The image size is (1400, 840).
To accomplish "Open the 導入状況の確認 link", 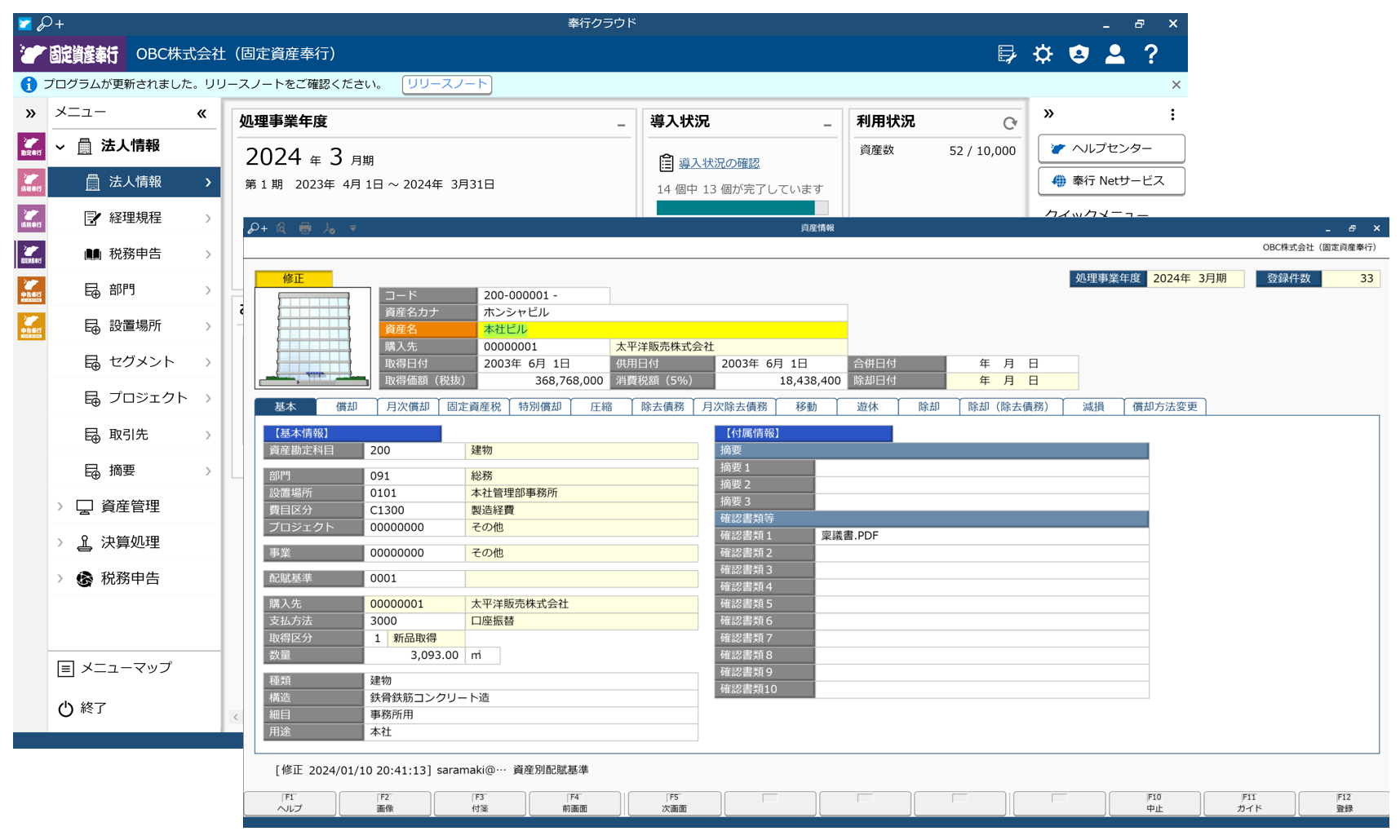I will point(719,163).
